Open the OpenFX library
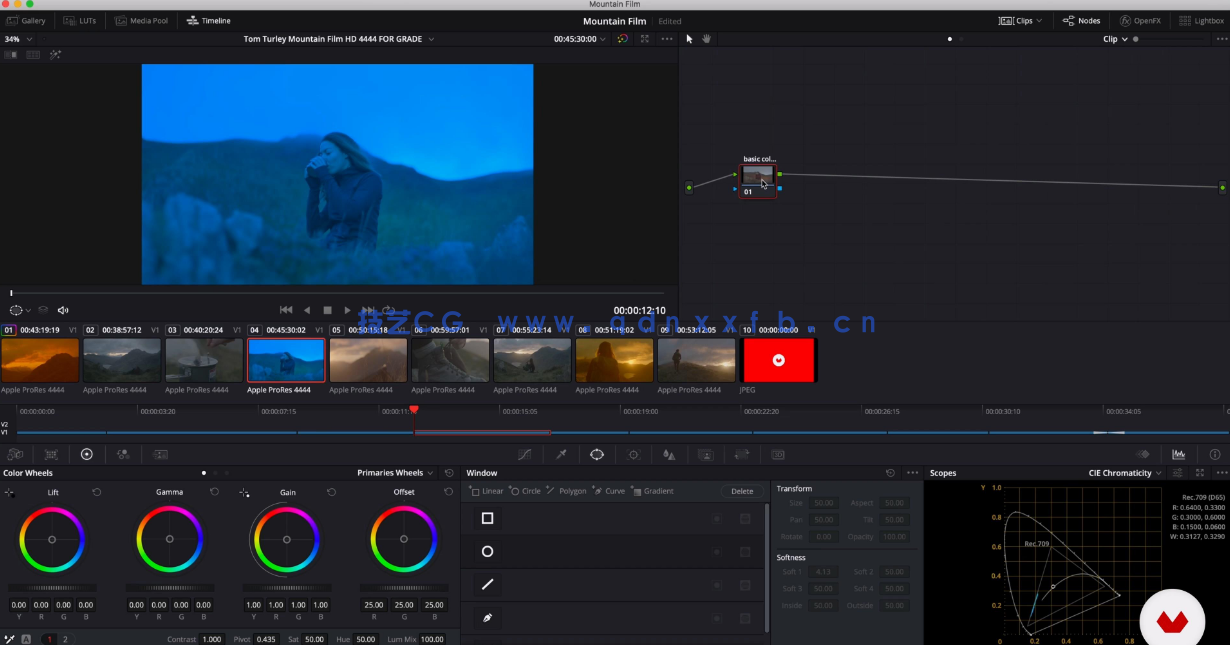Viewport: 1230px width, 645px height. [1141, 20]
